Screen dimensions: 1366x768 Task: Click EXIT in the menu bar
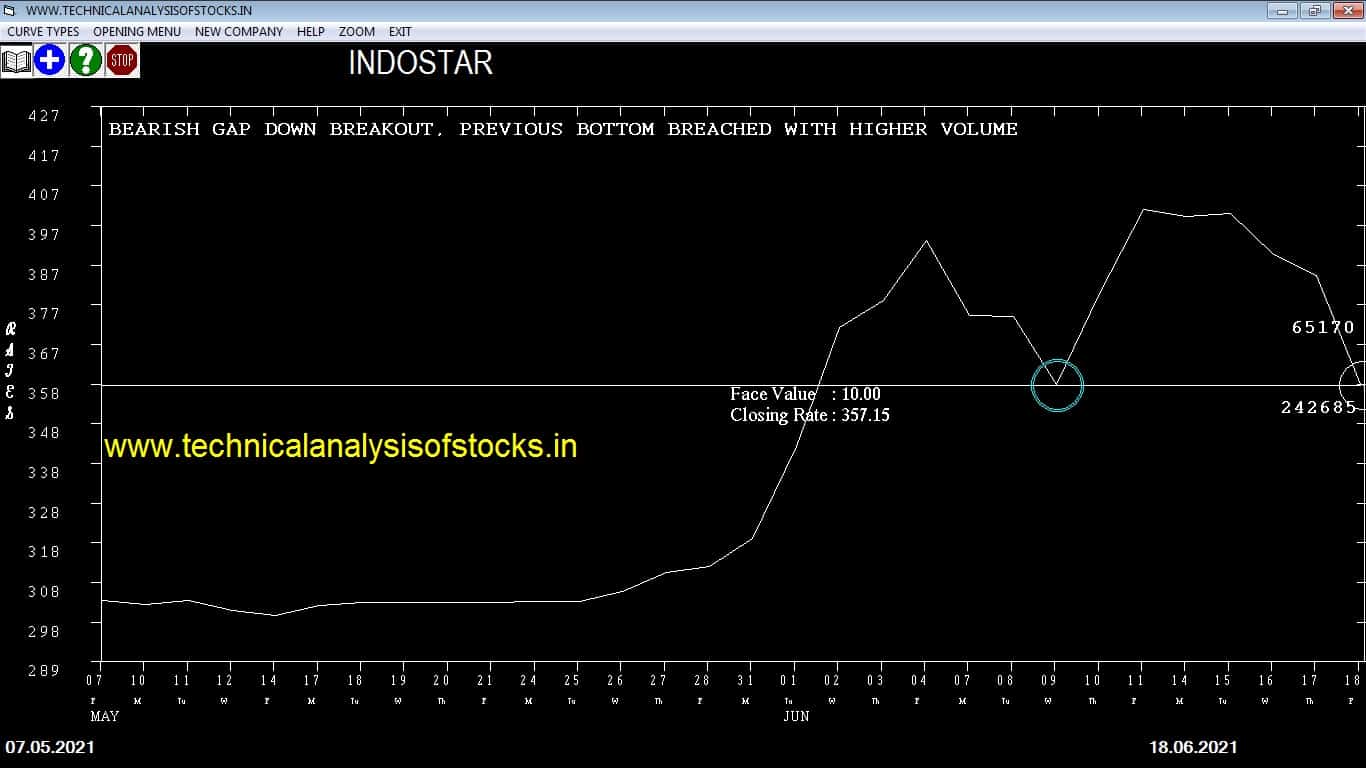400,31
